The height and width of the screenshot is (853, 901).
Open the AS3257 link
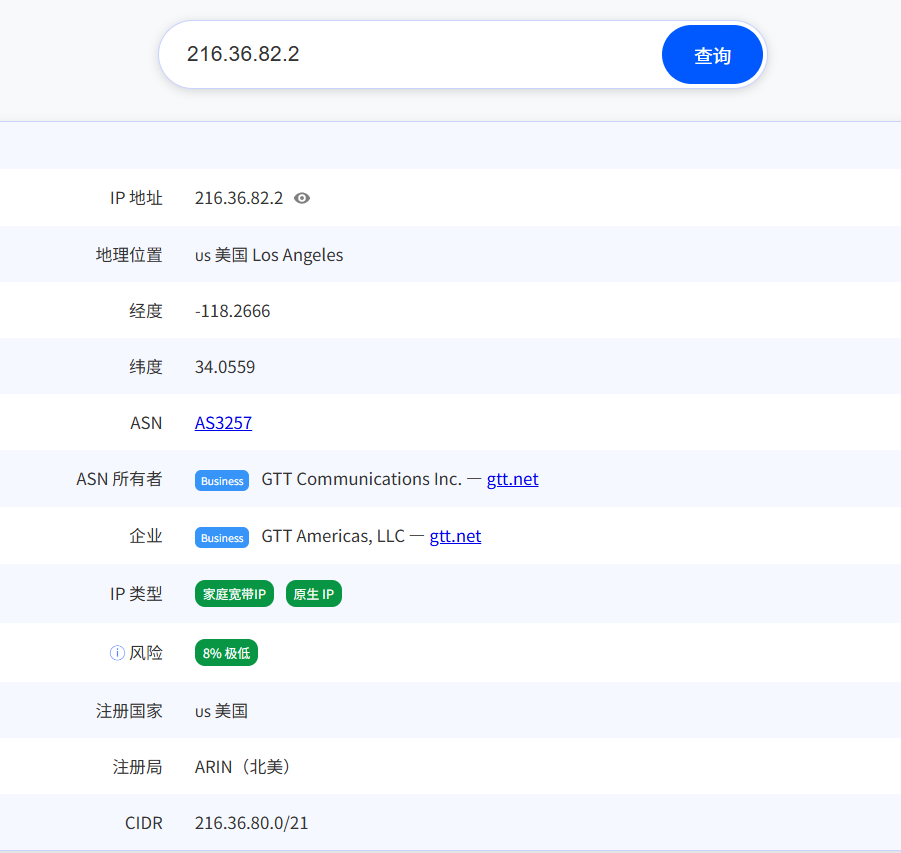click(x=223, y=423)
